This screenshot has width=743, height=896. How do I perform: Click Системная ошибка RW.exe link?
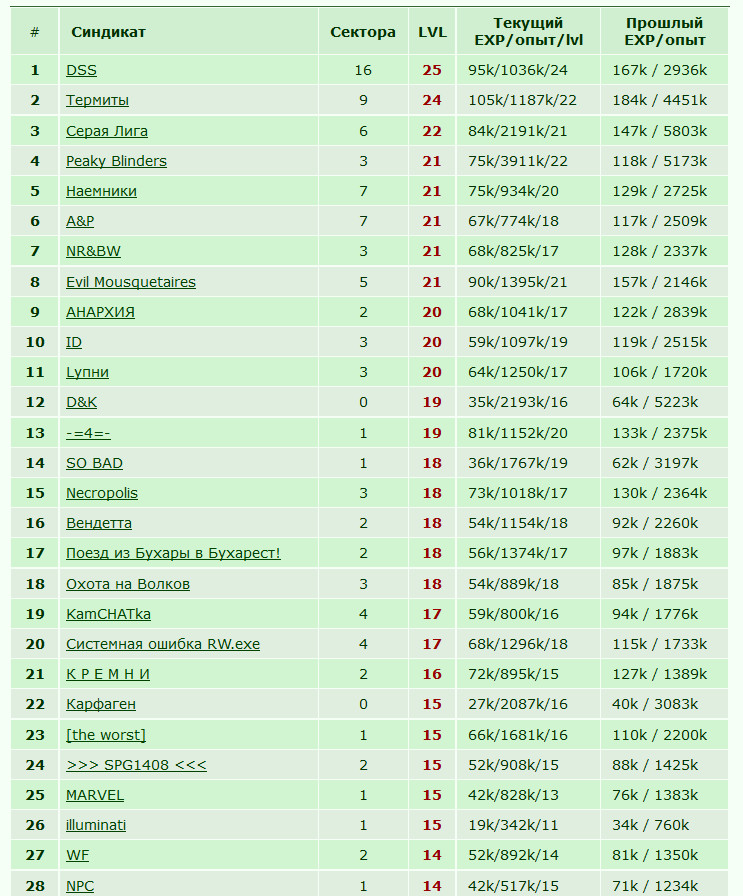point(163,644)
